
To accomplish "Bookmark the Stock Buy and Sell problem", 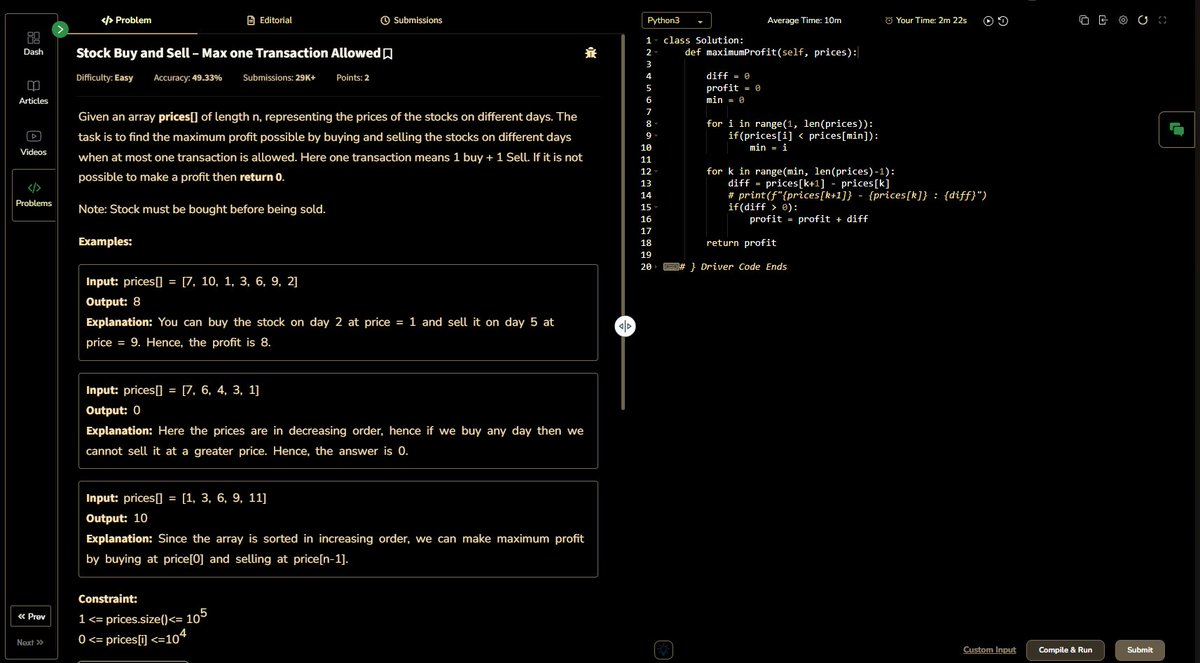I will [x=387, y=53].
